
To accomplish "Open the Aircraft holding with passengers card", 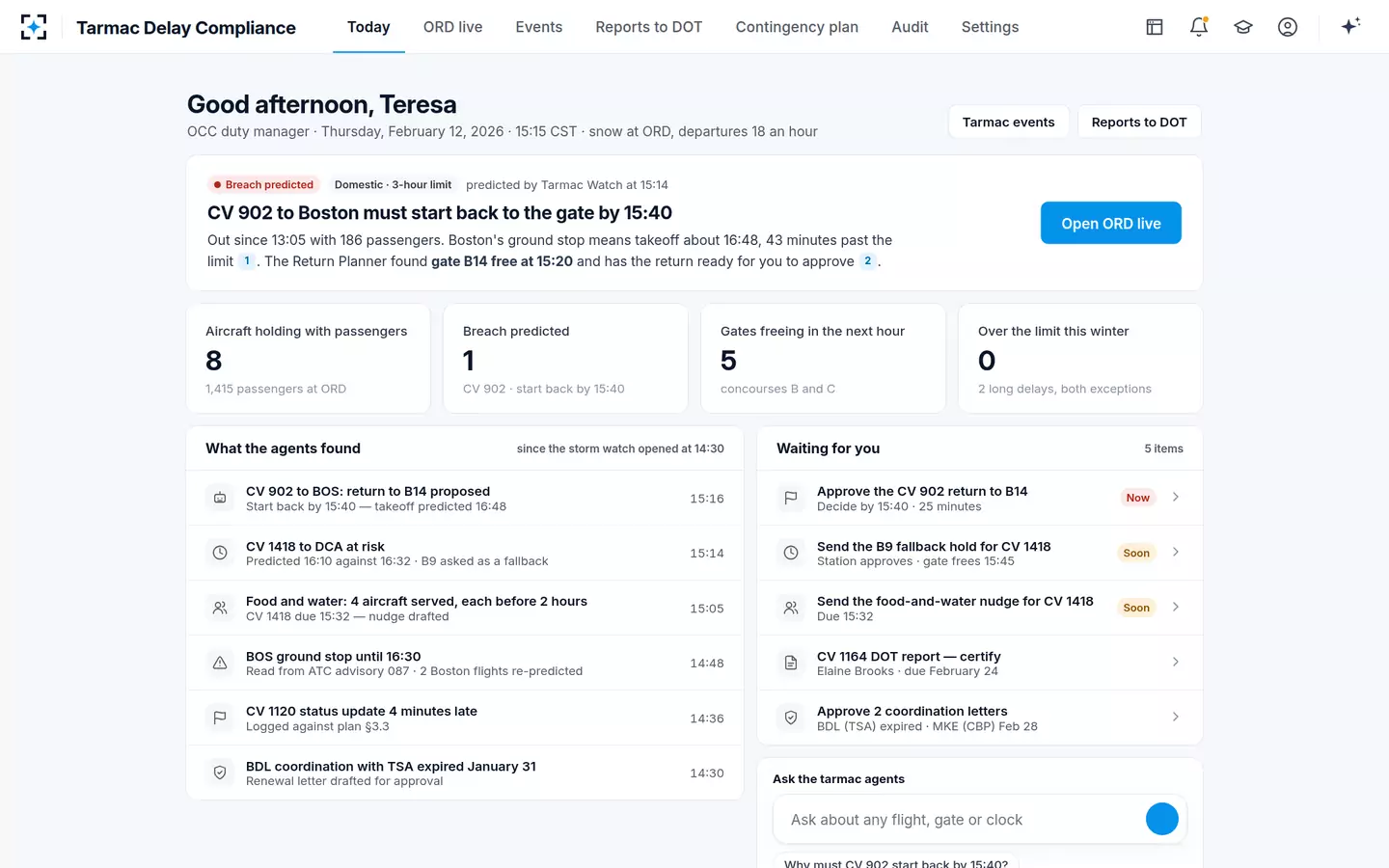I will click(308, 359).
